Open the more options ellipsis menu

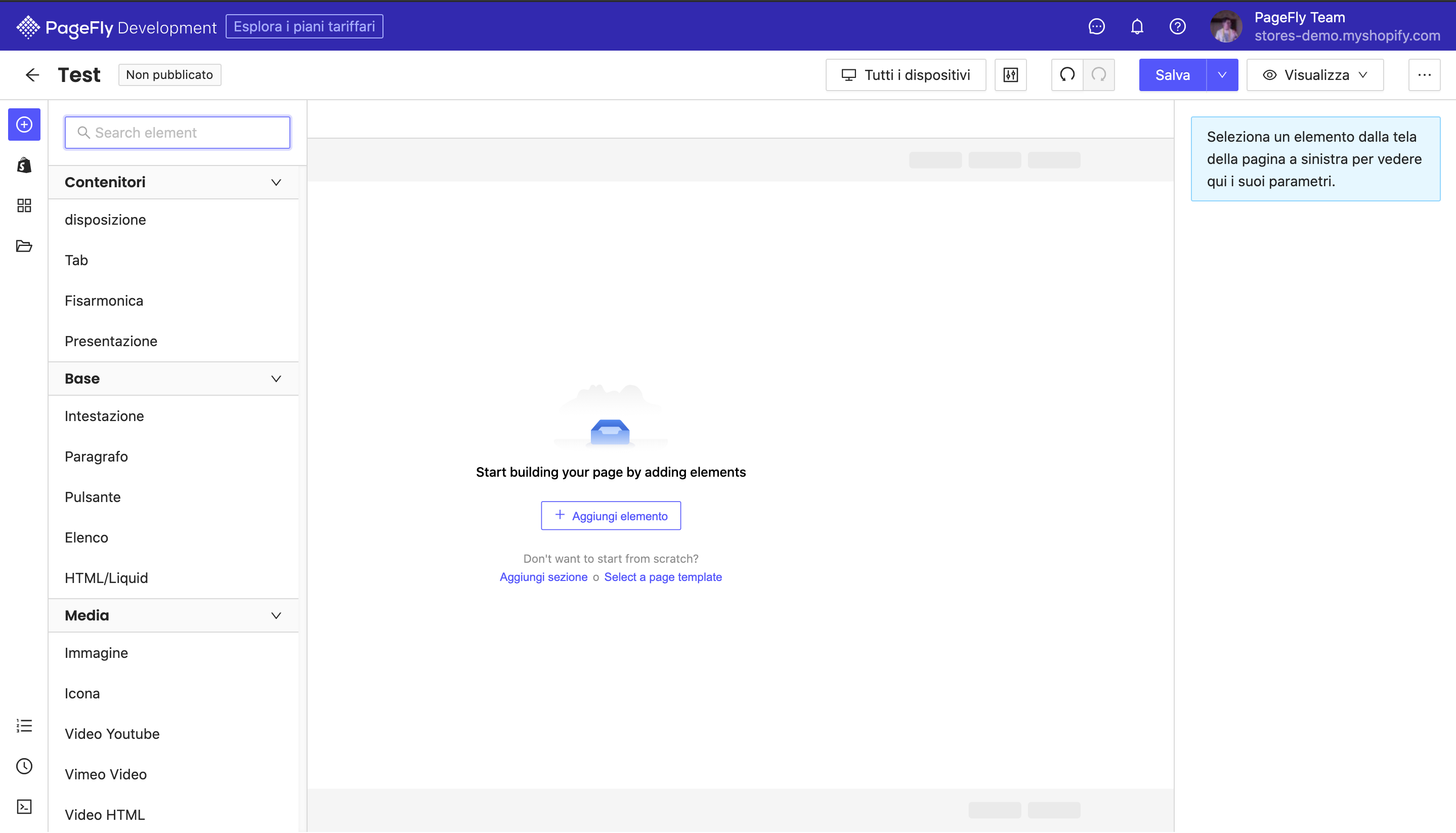pos(1424,75)
